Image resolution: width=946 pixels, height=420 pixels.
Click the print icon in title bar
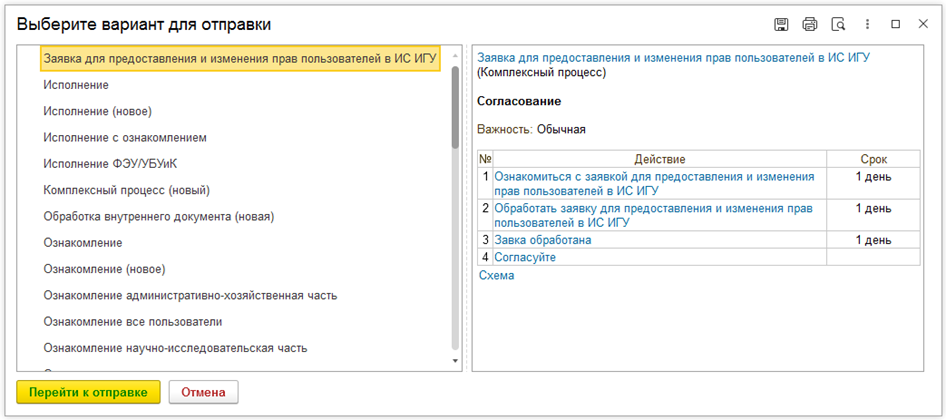point(809,24)
